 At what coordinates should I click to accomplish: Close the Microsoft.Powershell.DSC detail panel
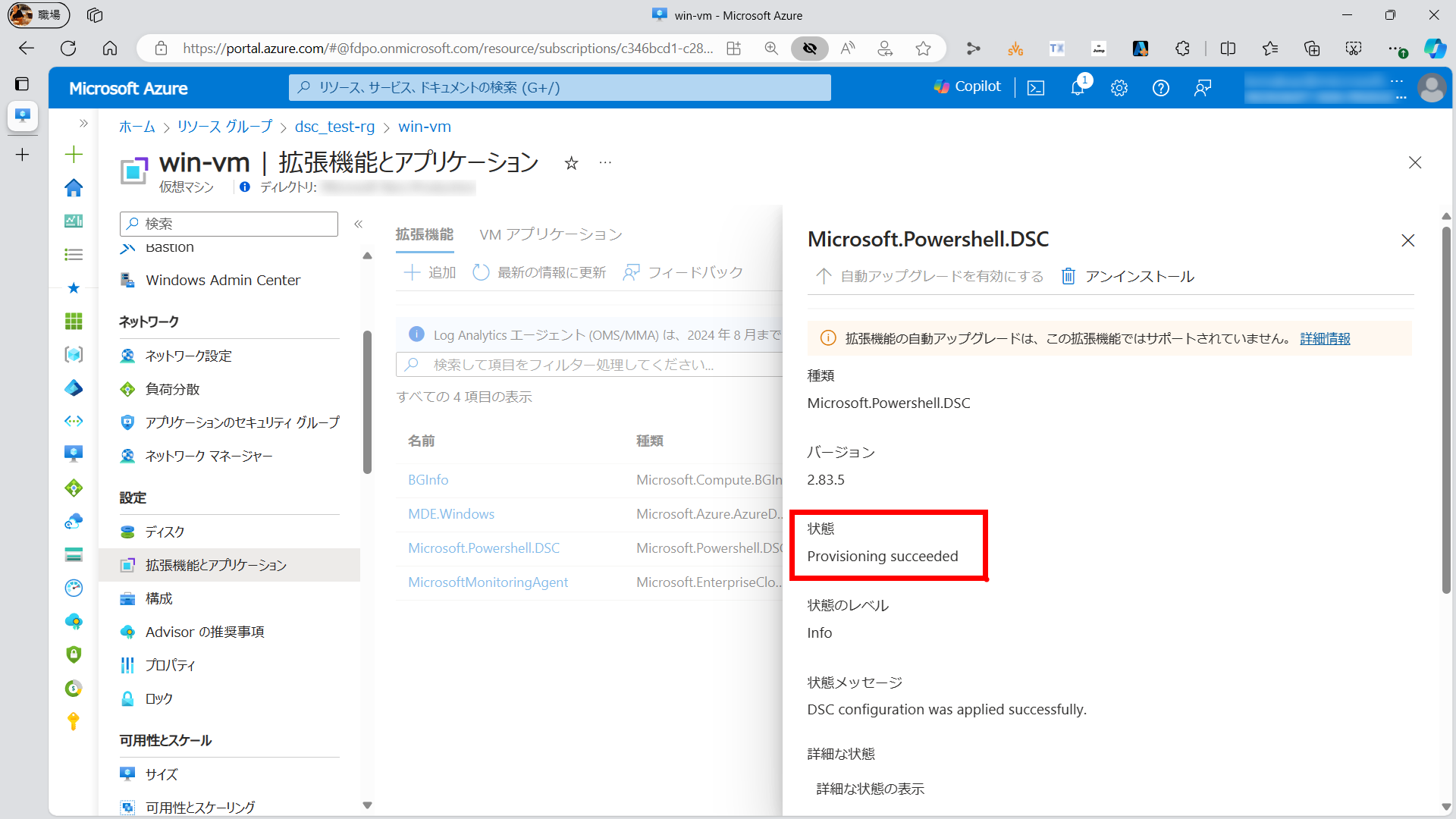1408,240
